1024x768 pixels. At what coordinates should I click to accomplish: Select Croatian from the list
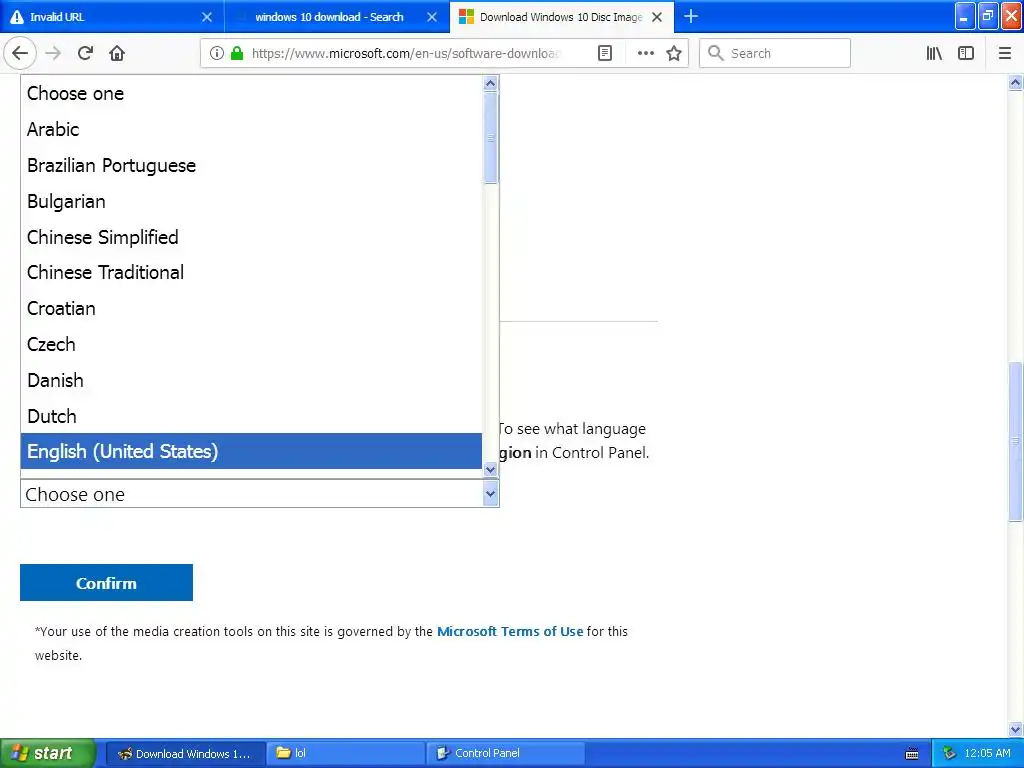[251, 308]
